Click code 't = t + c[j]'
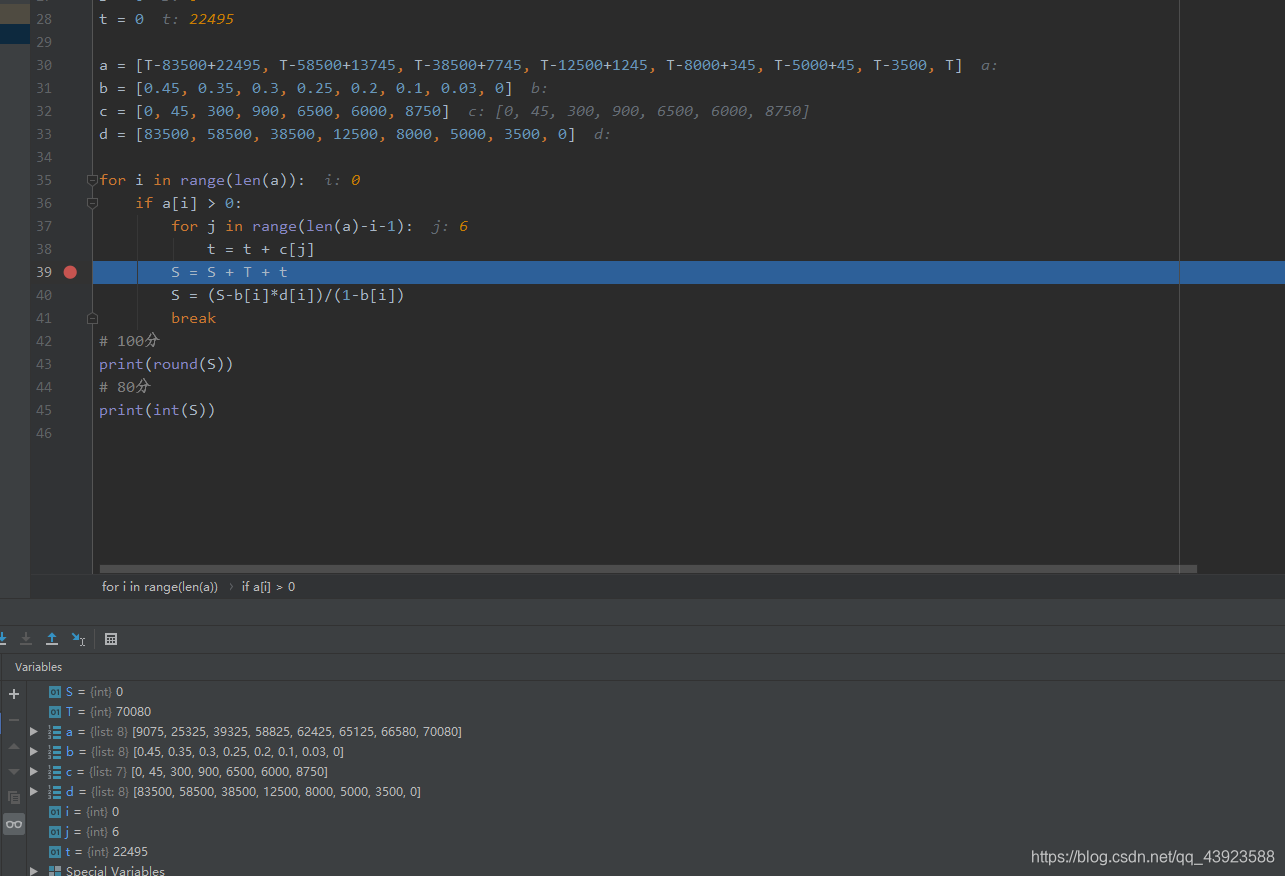 click(x=261, y=249)
